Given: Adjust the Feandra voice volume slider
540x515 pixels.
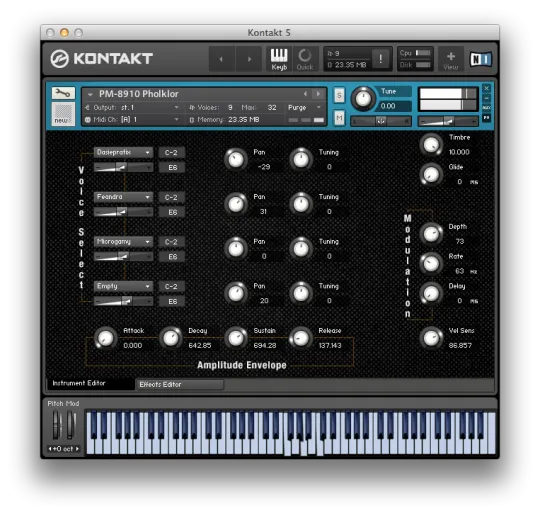Looking at the screenshot, I should tap(123, 212).
